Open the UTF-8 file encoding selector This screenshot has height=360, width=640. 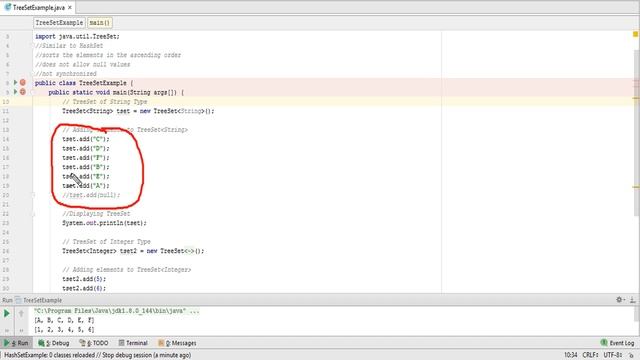613,355
